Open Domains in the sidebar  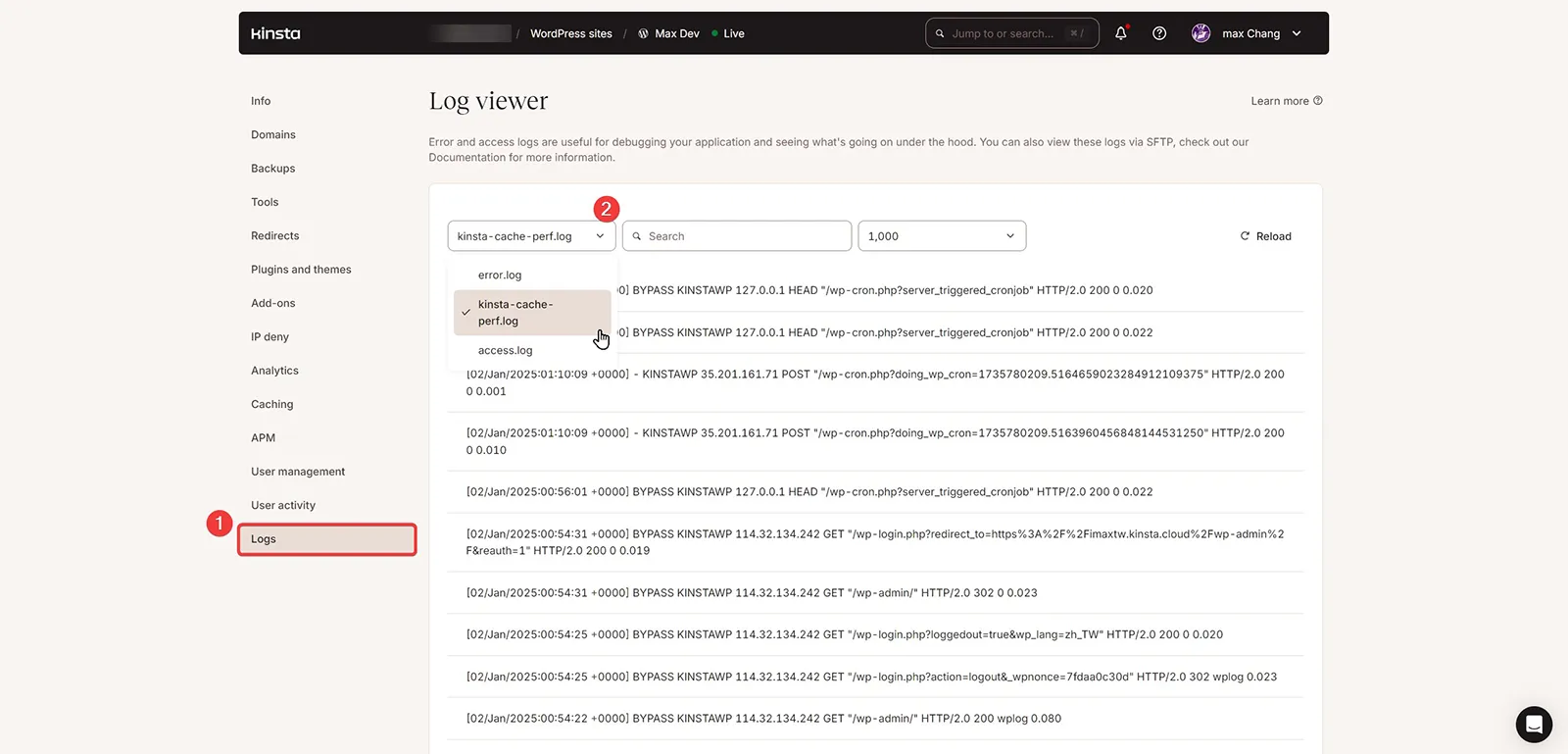coord(273,135)
